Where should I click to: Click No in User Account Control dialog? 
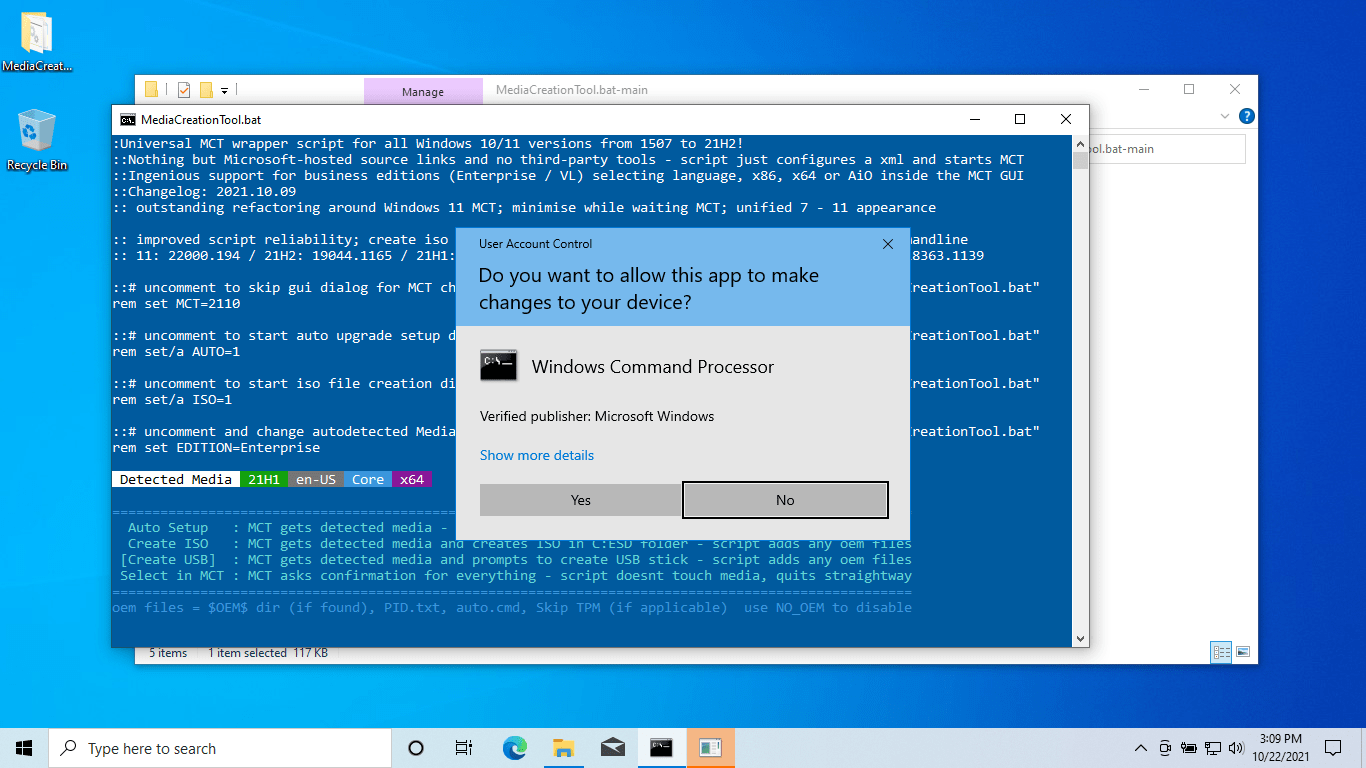click(x=785, y=500)
